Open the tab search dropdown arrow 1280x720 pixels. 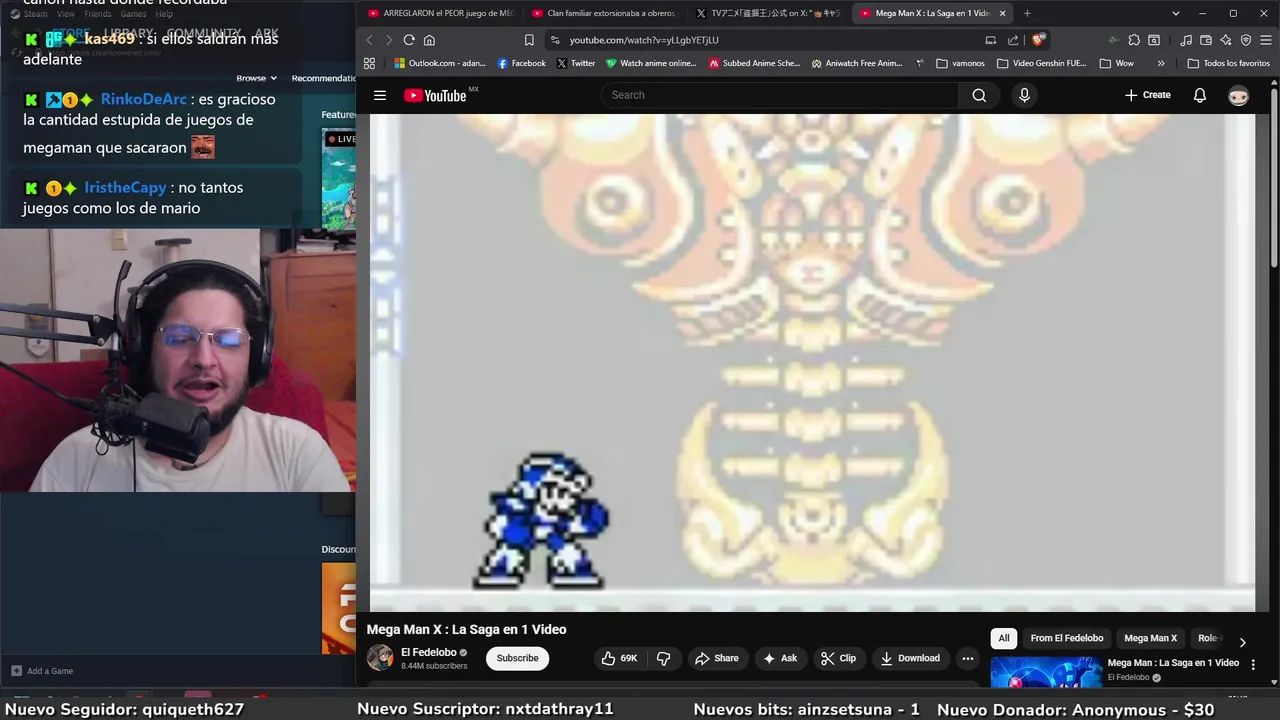coord(1176,13)
